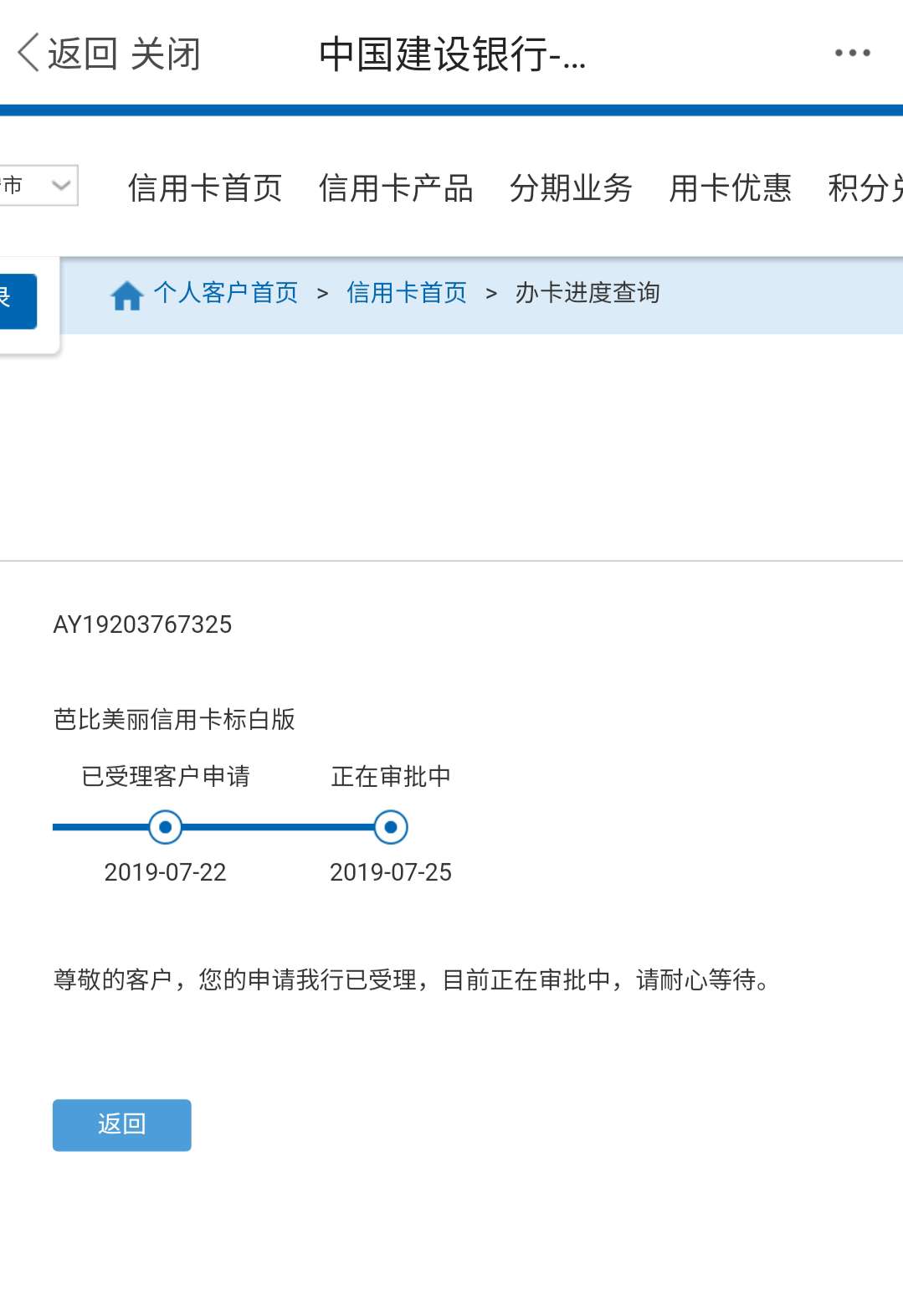Open the three-dot more options menu
The height and width of the screenshot is (1316, 903).
click(852, 53)
